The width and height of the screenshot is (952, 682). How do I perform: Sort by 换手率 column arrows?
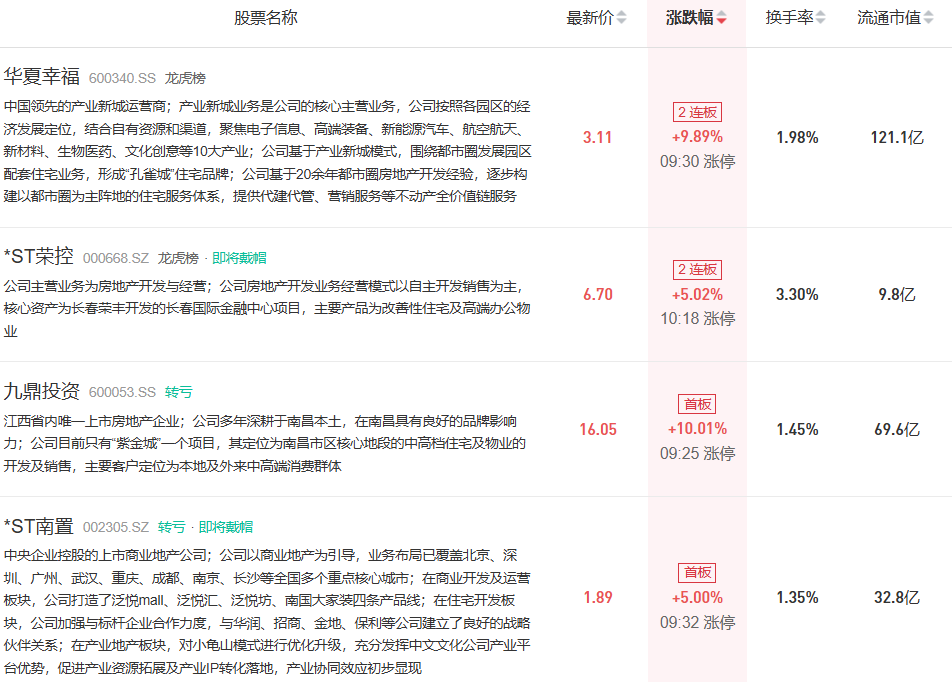tap(820, 18)
